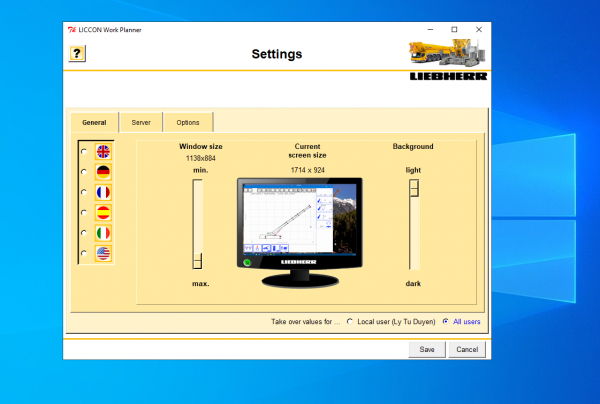Click the 1138x884 window size value
The image size is (600, 404).
pos(201,158)
